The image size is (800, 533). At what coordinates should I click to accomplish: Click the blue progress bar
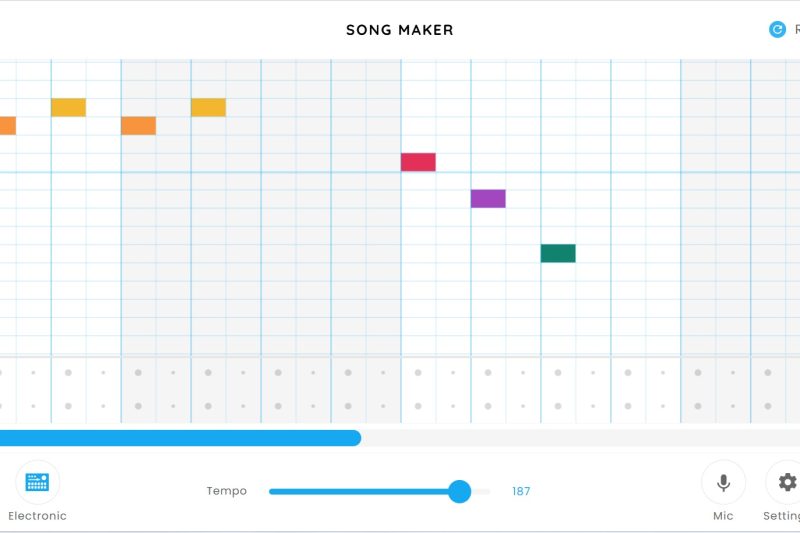coord(180,438)
